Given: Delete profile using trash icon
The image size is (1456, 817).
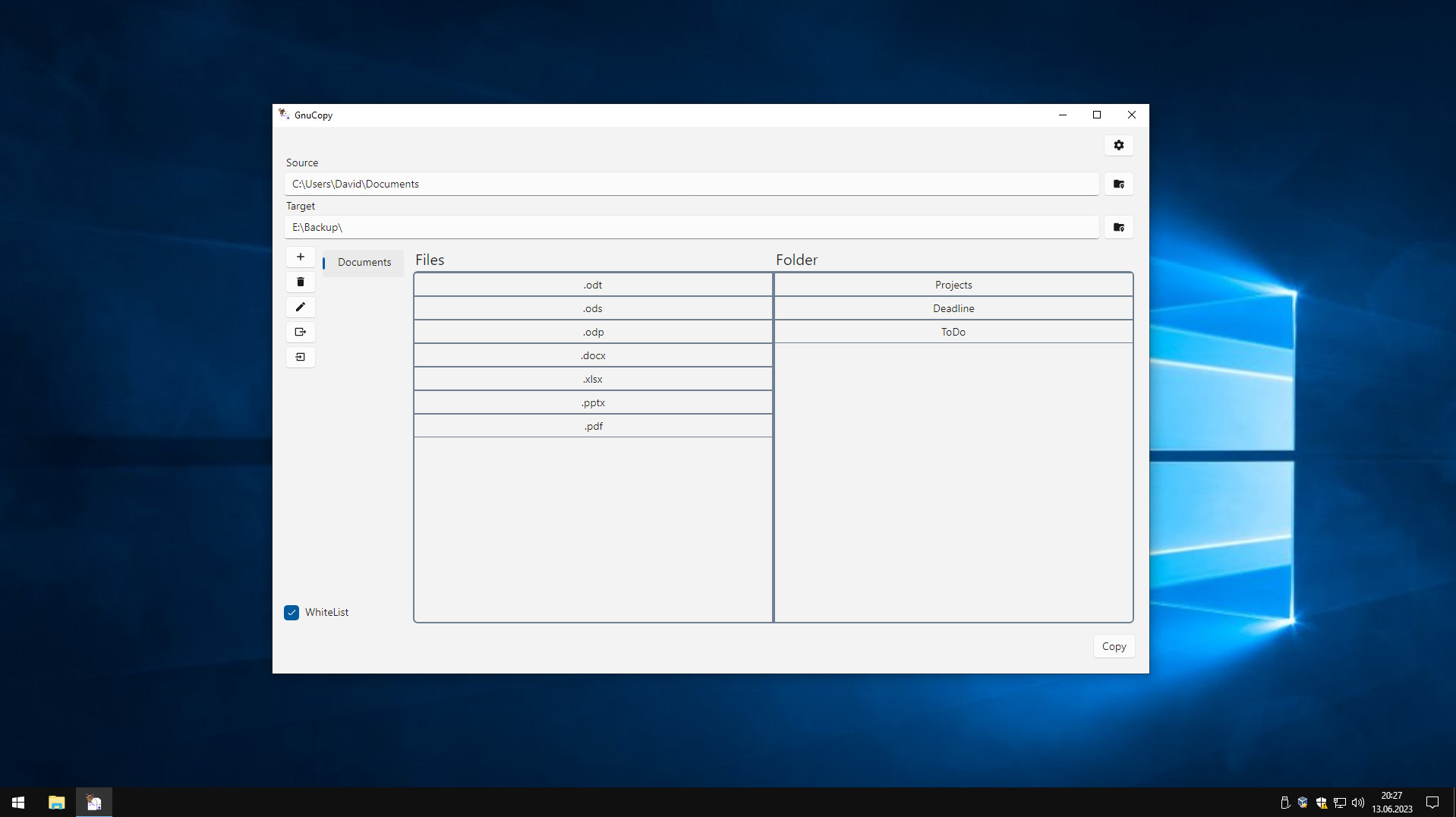Looking at the screenshot, I should pyautogui.click(x=301, y=282).
